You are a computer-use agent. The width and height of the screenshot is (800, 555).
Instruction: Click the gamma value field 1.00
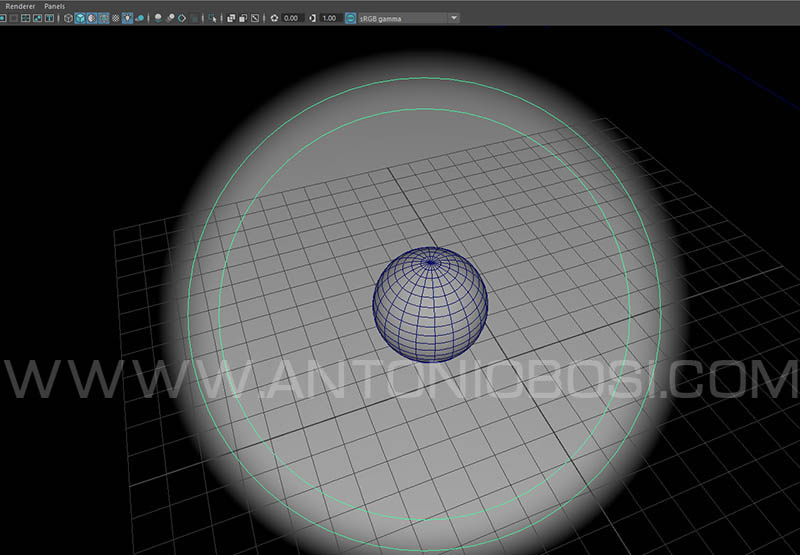[x=331, y=18]
